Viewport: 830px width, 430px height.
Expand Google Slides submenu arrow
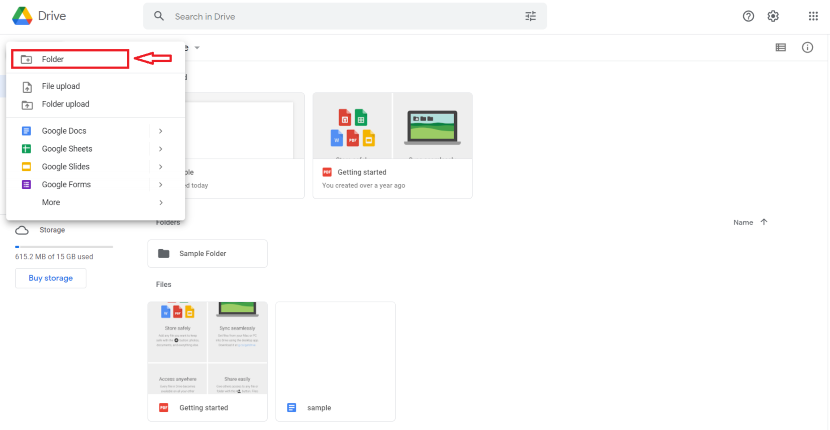pyautogui.click(x=160, y=167)
